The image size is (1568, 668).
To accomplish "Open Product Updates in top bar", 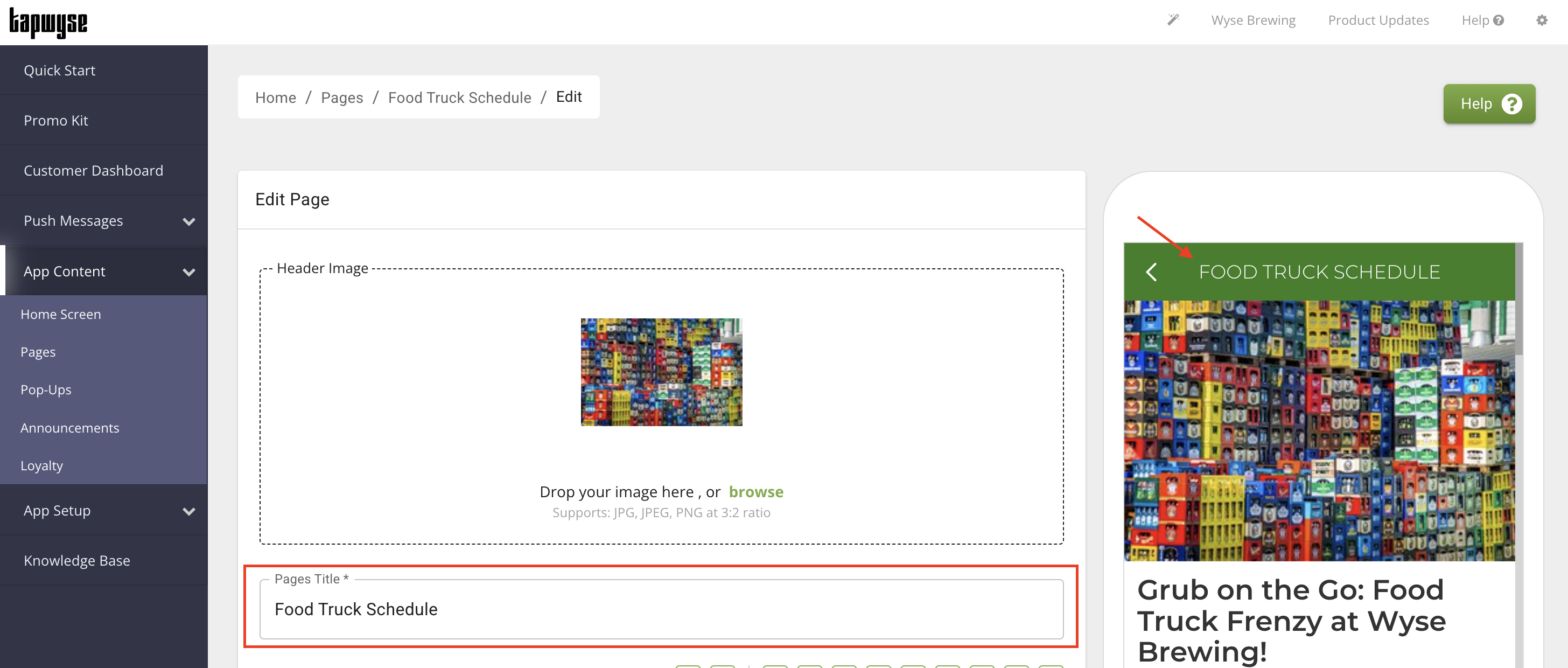I will (x=1378, y=20).
